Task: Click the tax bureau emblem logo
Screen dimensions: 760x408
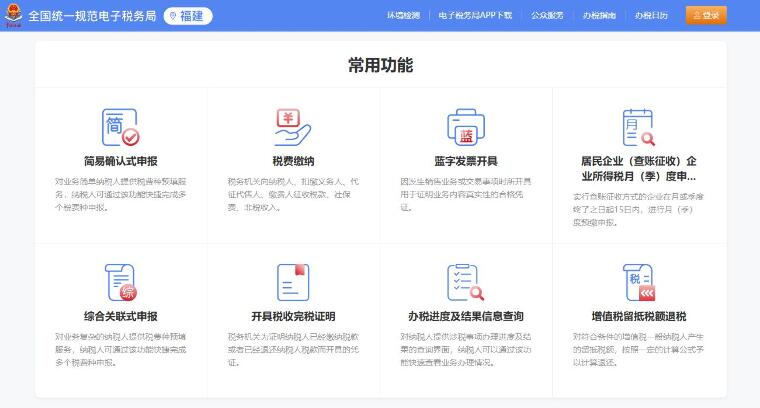Action: 13,15
